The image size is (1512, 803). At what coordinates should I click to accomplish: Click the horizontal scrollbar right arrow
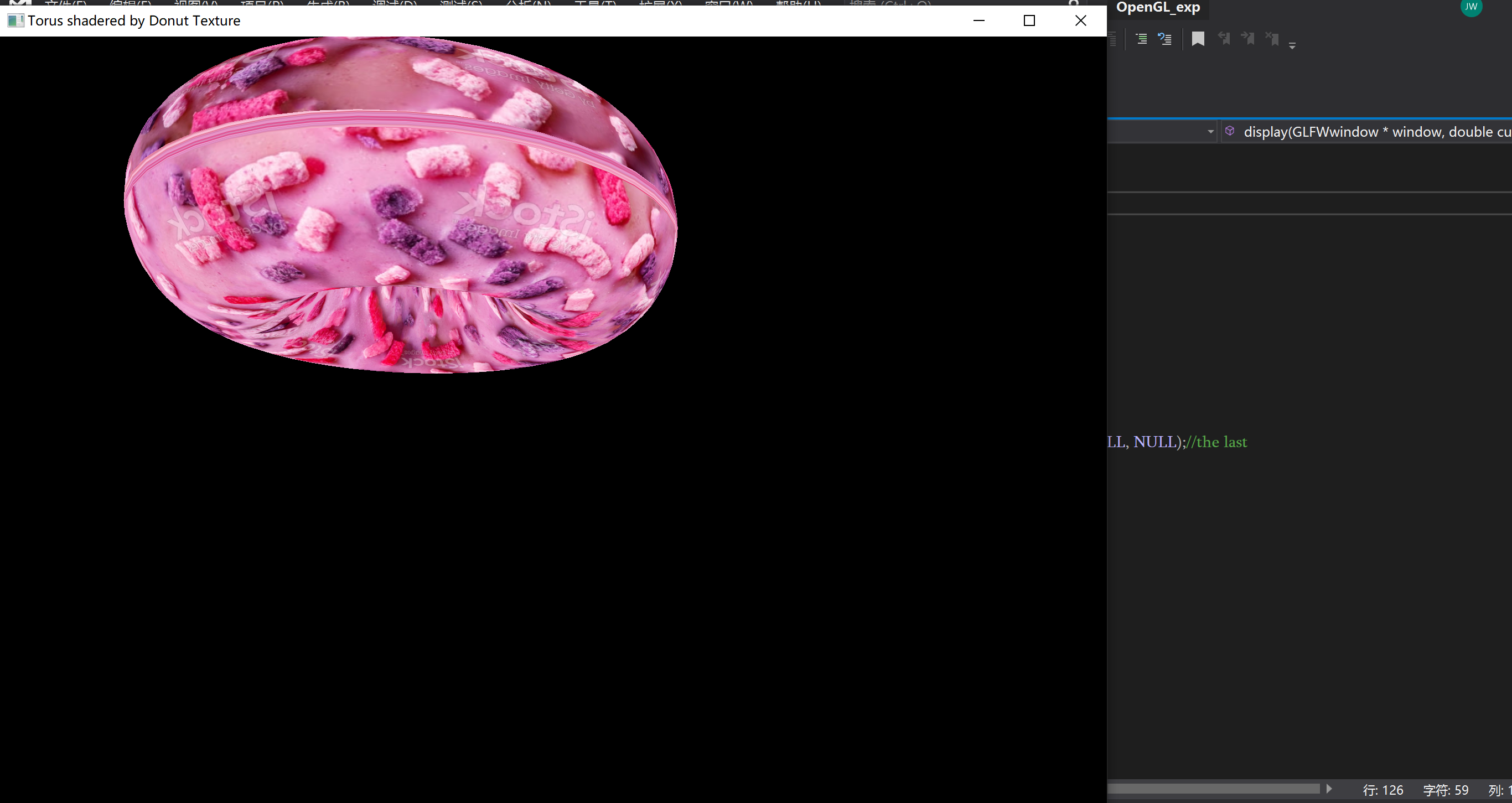[1329, 788]
